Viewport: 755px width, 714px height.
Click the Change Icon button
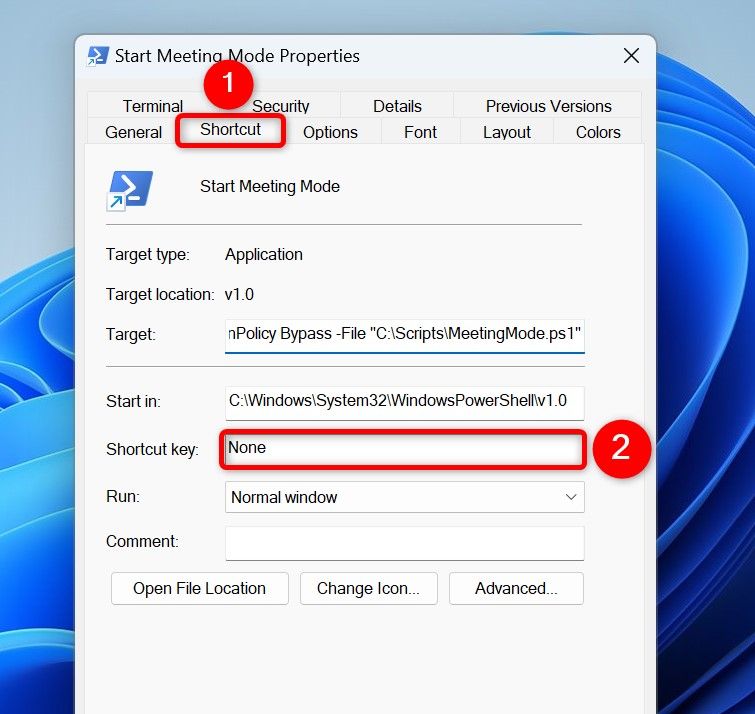[368, 588]
